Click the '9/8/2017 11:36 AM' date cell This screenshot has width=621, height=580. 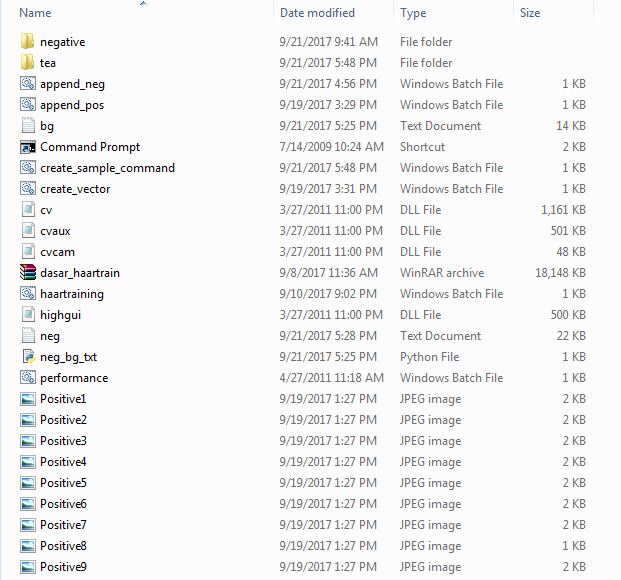coord(328,273)
